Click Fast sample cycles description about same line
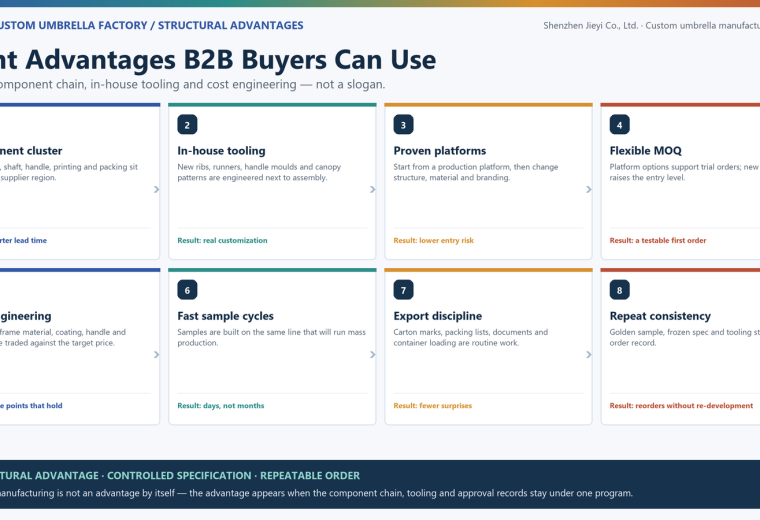This screenshot has height=520, width=760. [271, 337]
